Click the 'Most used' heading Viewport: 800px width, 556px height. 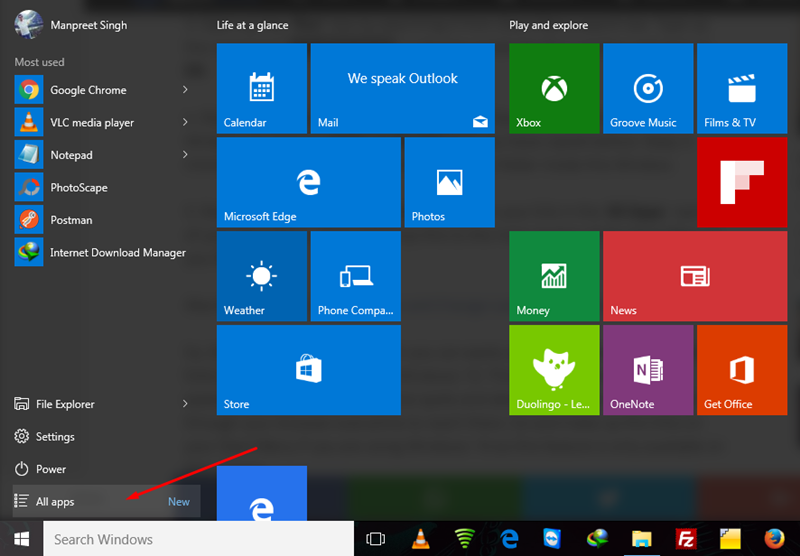coord(39,62)
